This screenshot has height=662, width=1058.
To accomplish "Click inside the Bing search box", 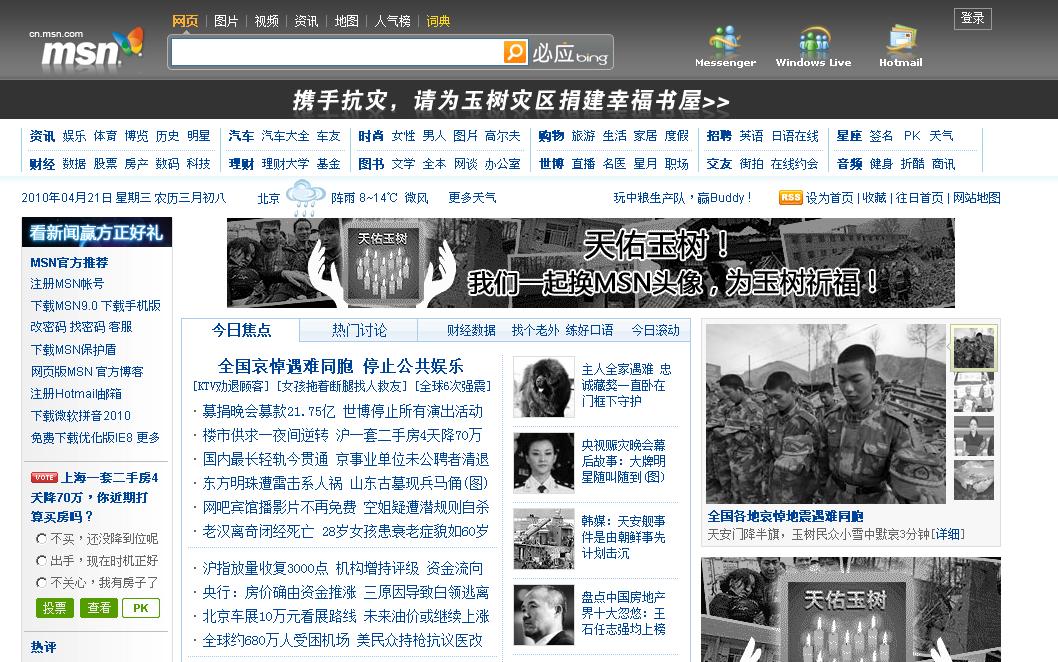I will click(337, 52).
